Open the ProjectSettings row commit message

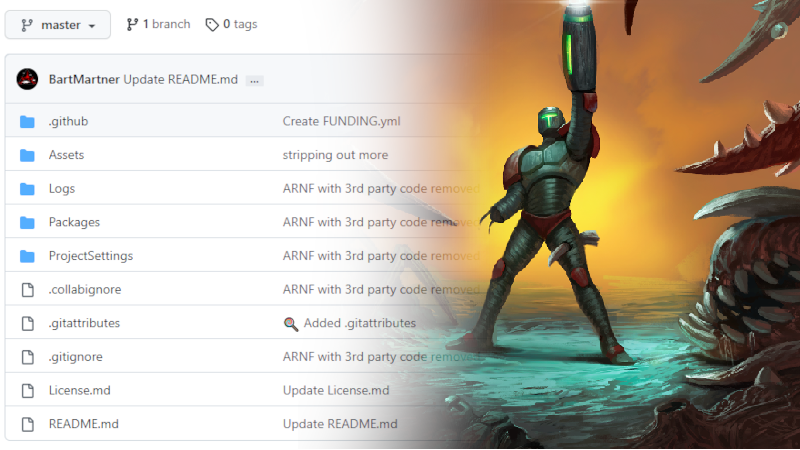[381, 256]
